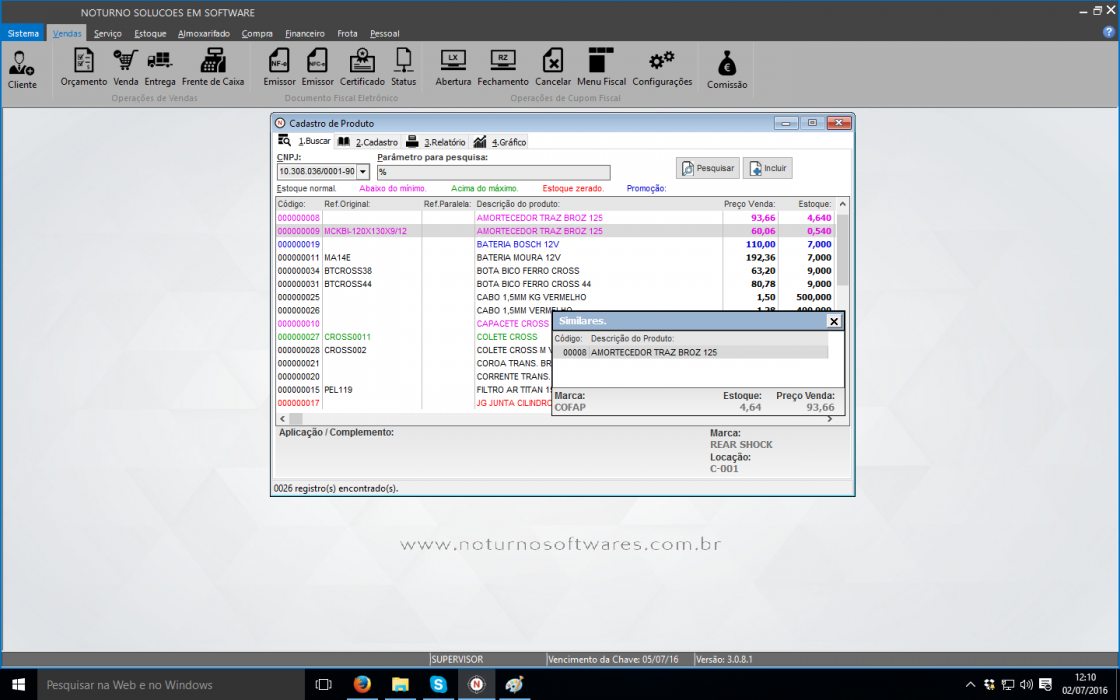Image resolution: width=1120 pixels, height=700 pixels.
Task: Select product code 000000021
Action: (299, 364)
